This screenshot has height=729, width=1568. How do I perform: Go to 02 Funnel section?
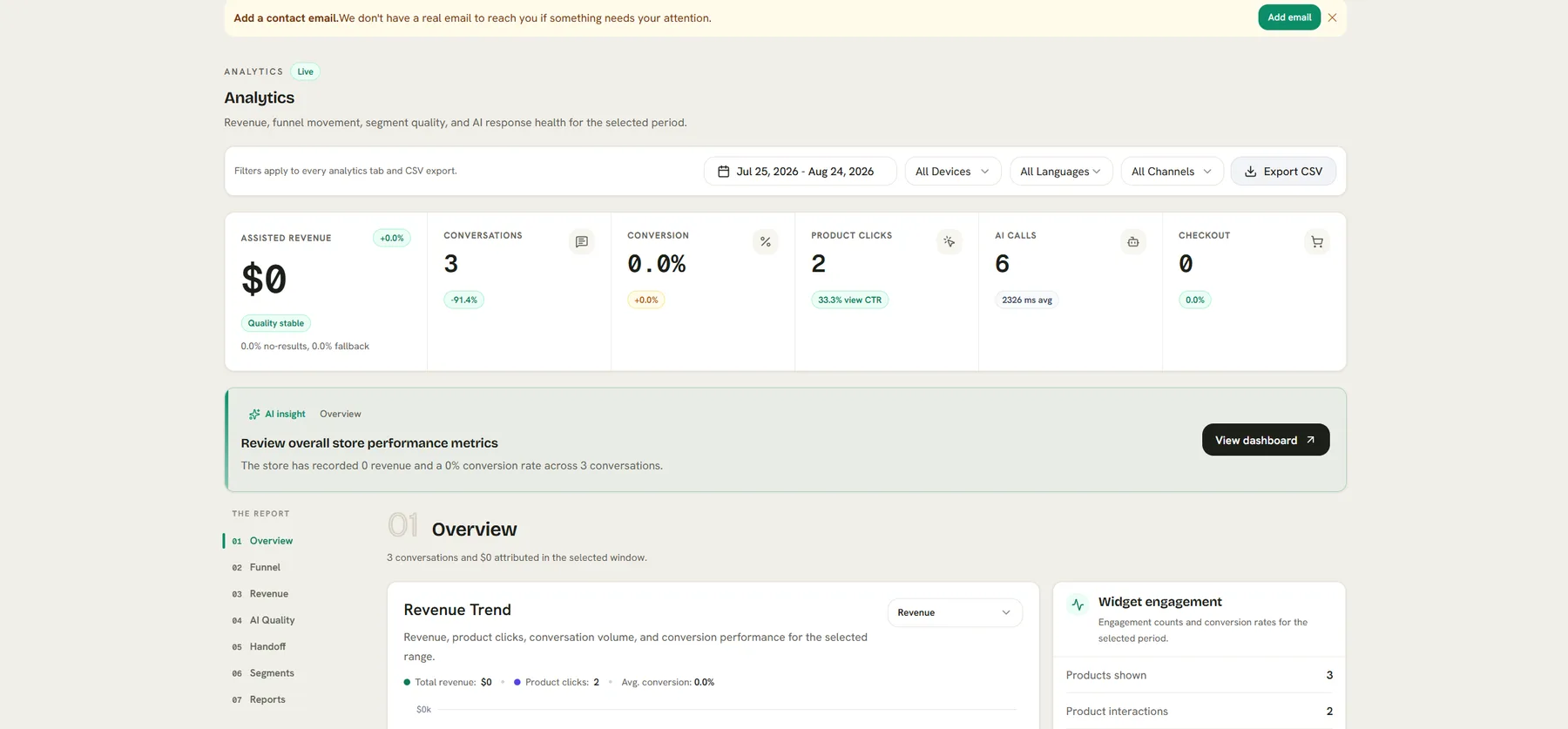pos(256,567)
